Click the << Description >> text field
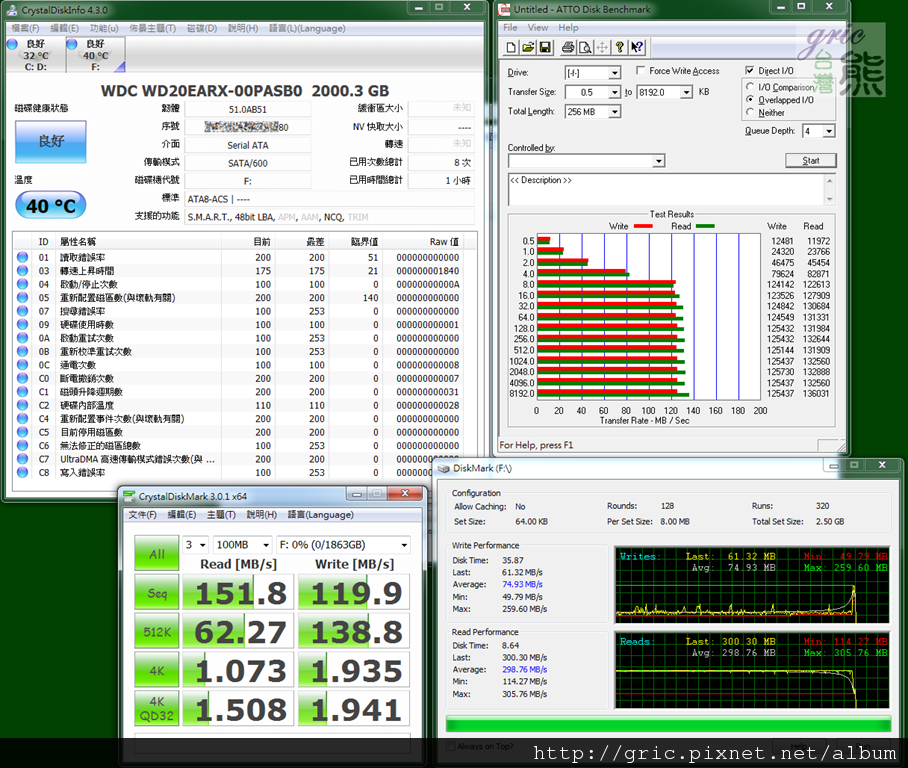 coord(665,188)
